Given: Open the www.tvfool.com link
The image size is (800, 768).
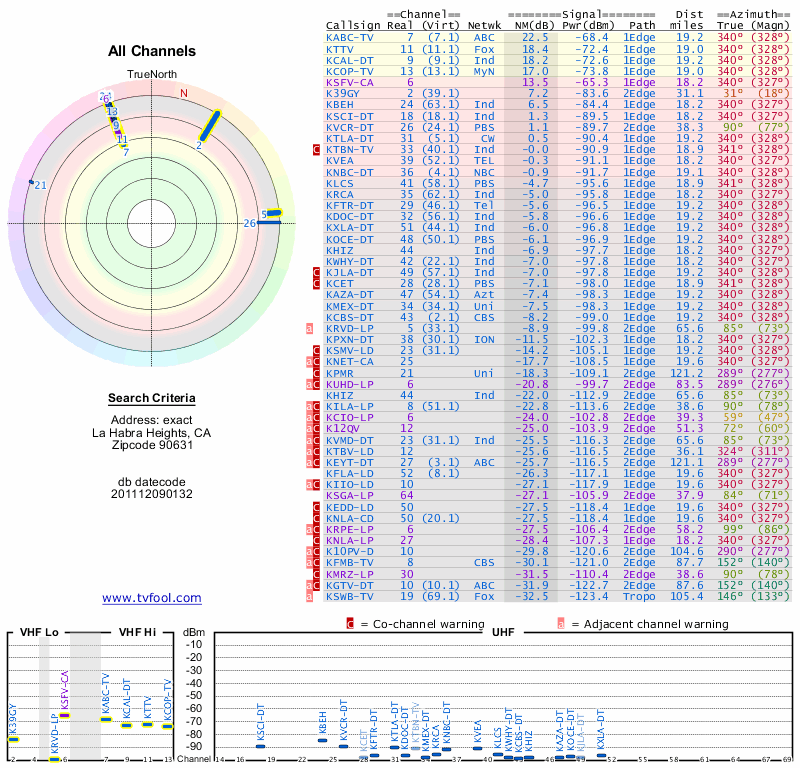Looking at the screenshot, I should click(152, 598).
